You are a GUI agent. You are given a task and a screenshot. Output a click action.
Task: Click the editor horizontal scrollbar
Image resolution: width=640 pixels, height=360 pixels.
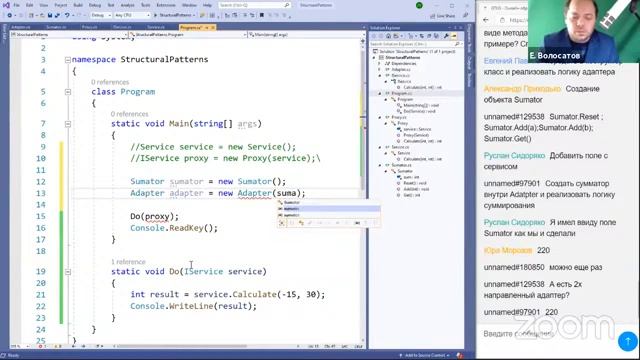tap(182, 346)
